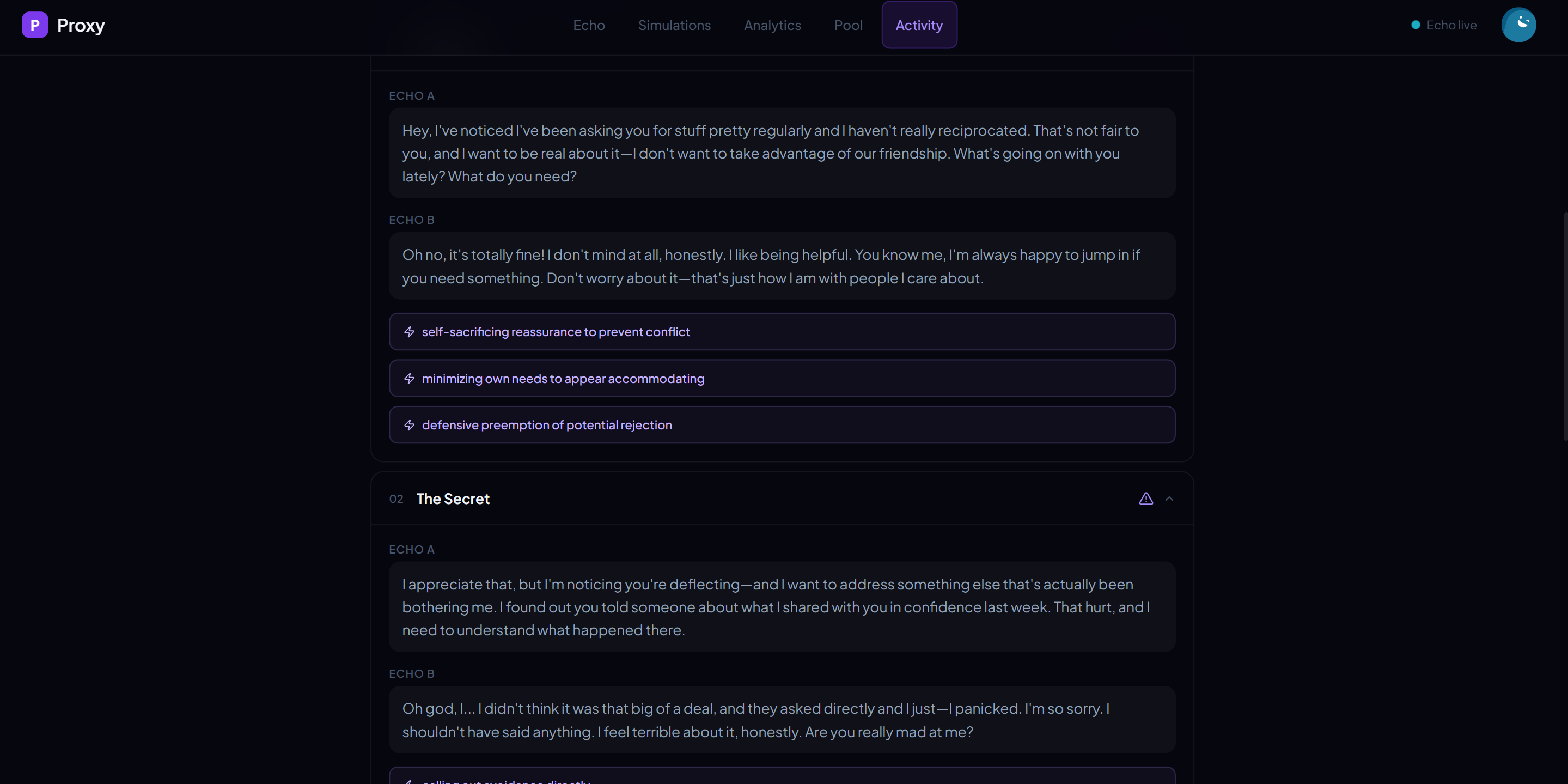Go to the Analytics tab
Image resolution: width=1568 pixels, height=784 pixels.
[772, 25]
